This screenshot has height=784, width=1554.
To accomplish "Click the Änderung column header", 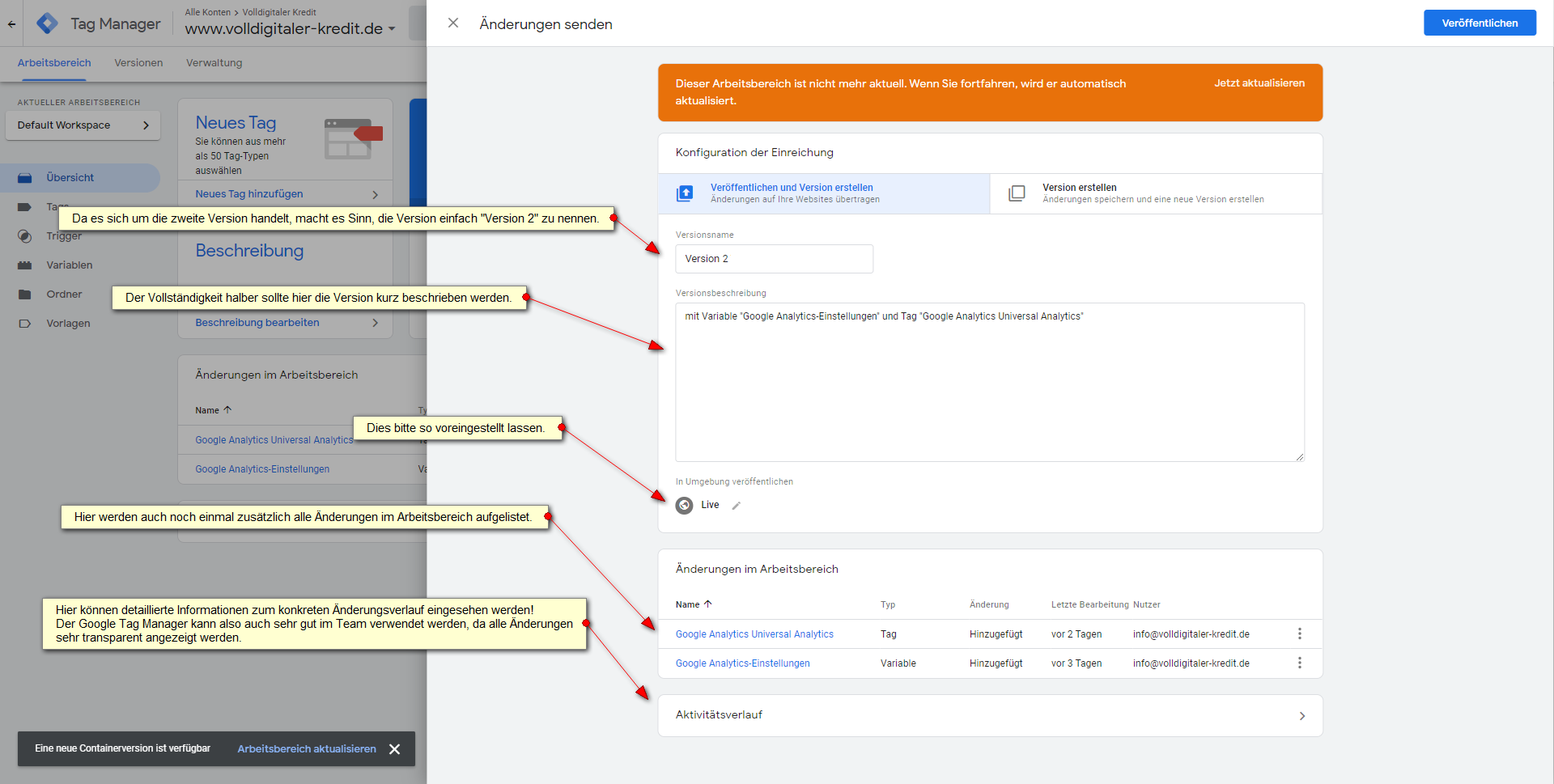I will coord(989,604).
